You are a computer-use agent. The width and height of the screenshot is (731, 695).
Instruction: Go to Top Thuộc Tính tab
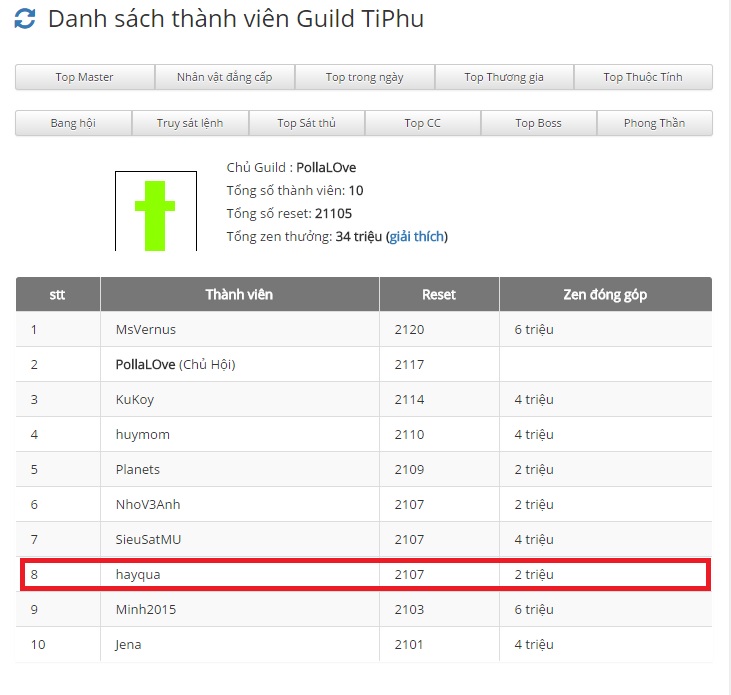click(x=643, y=77)
